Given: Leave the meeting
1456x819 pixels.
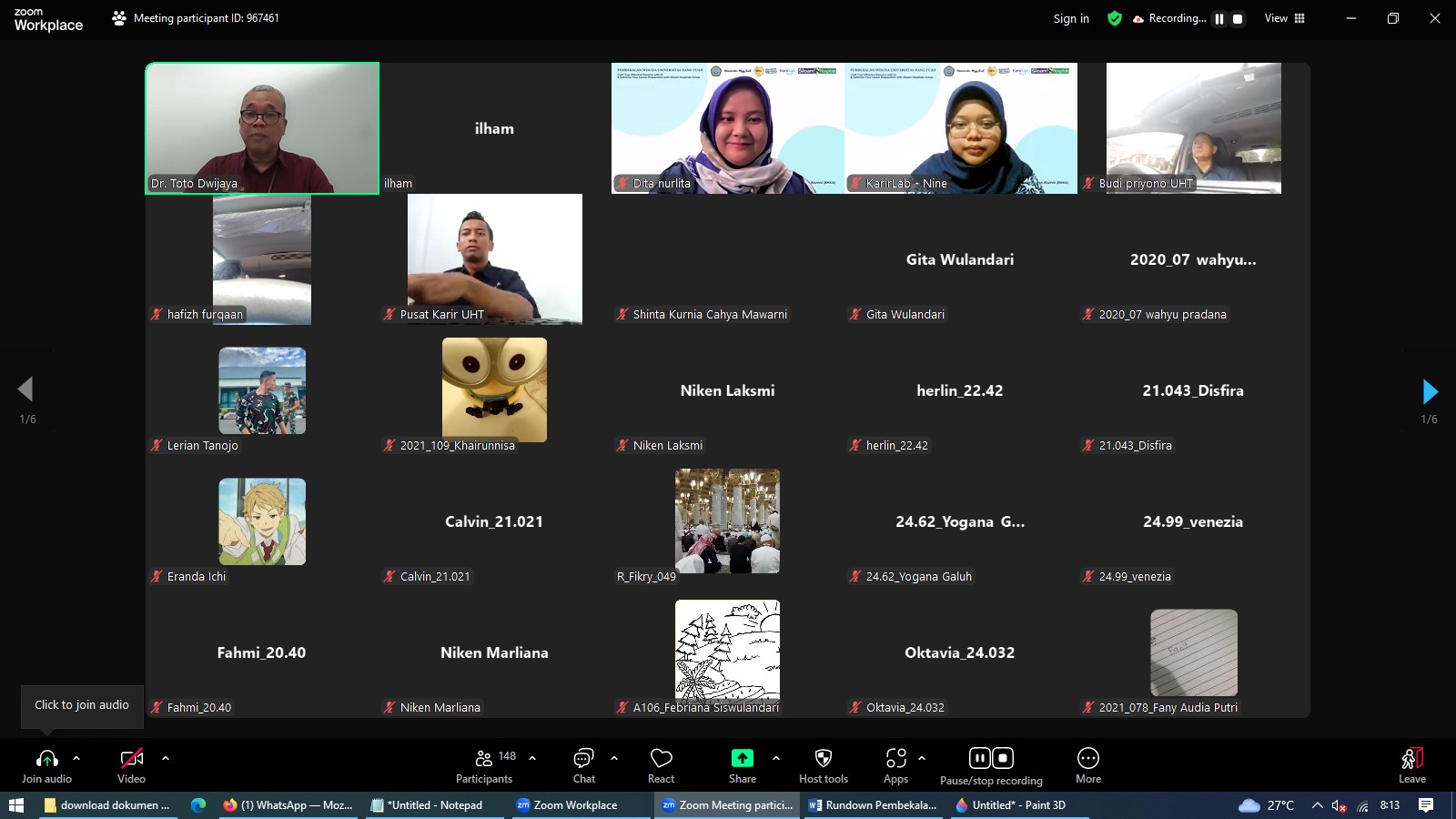Looking at the screenshot, I should 1411,764.
